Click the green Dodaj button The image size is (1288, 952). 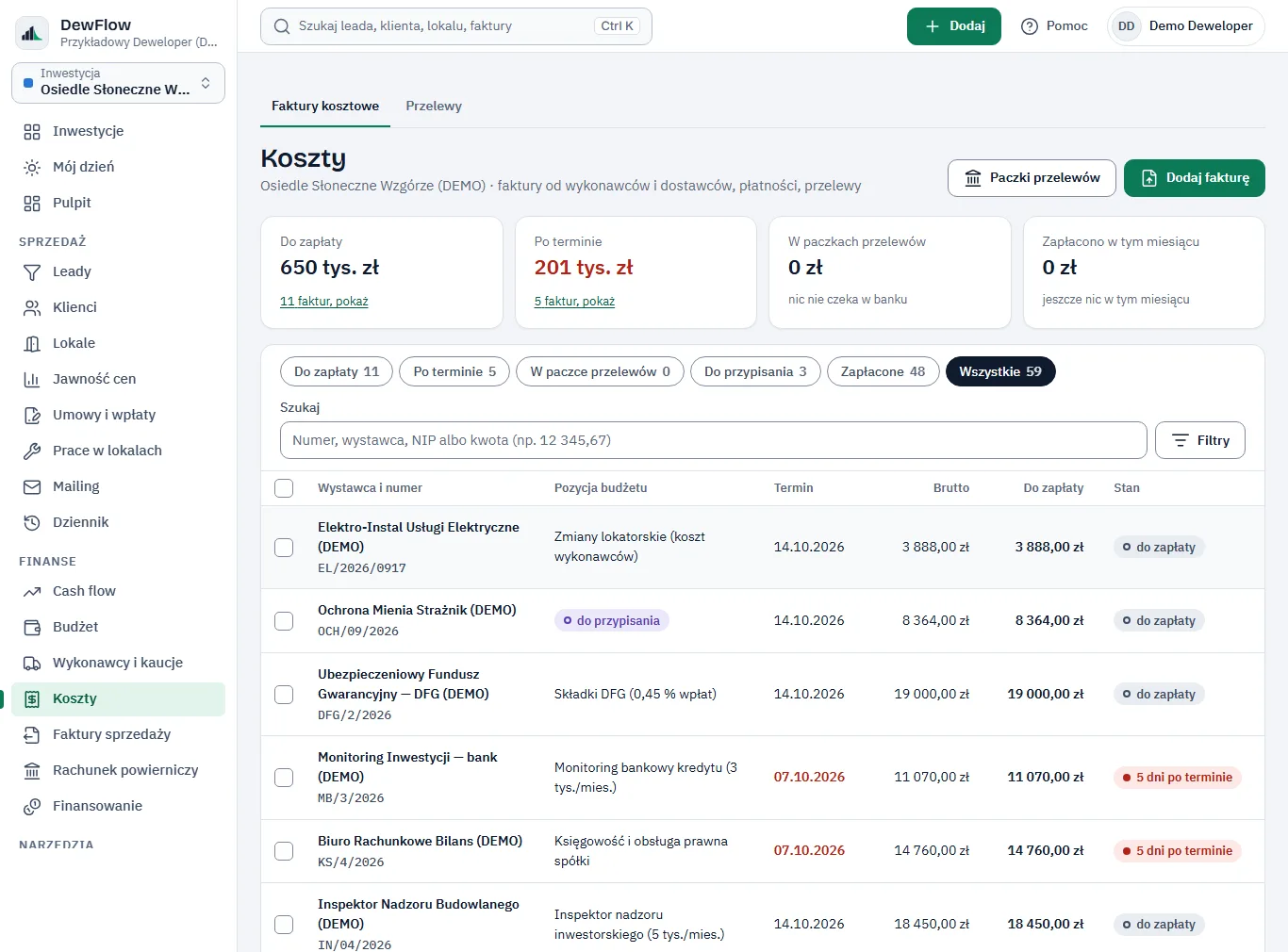tap(954, 26)
